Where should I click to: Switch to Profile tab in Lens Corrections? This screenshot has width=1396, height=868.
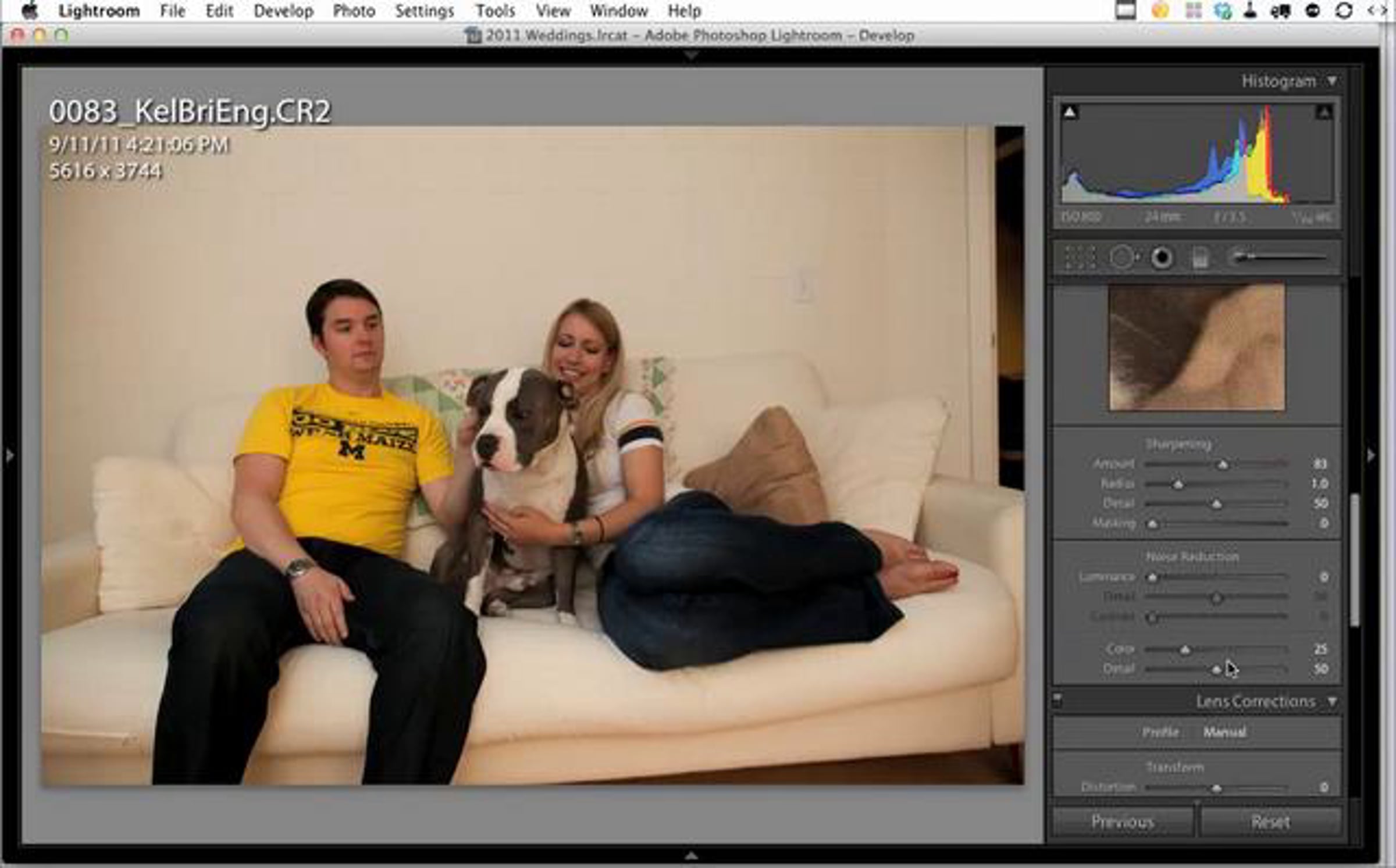pos(1160,732)
